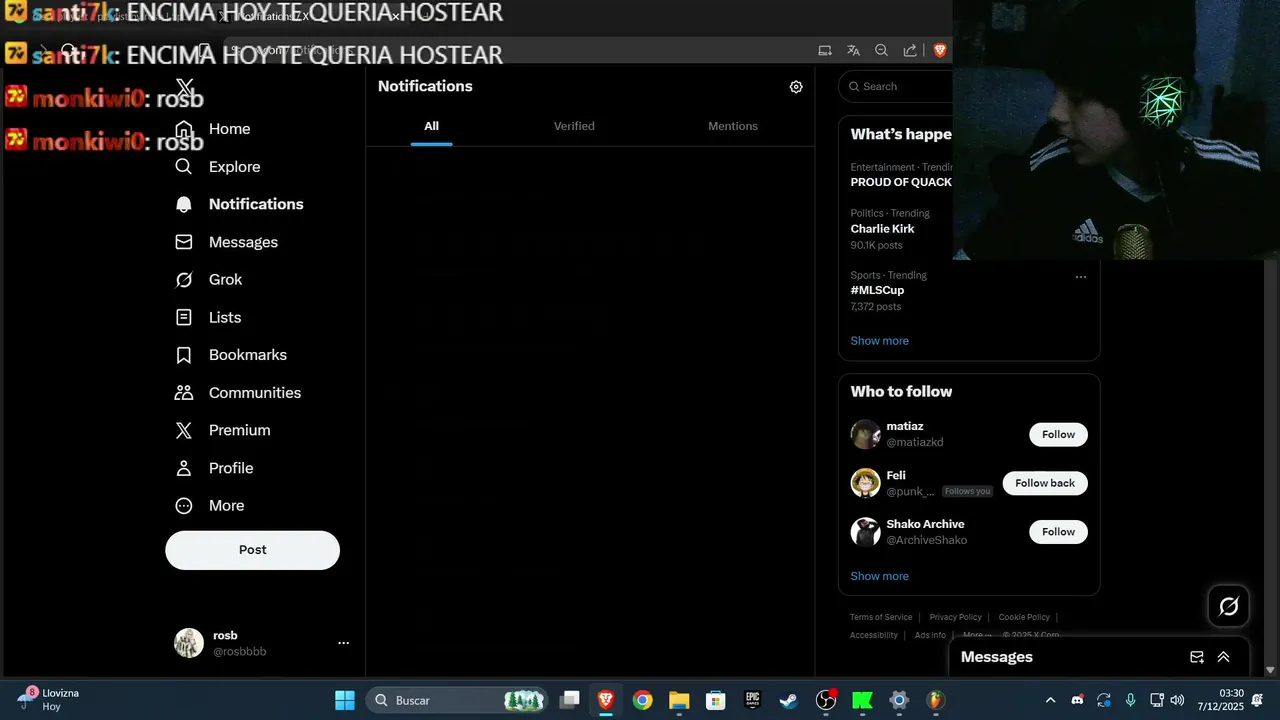Screen dimensions: 1280x720
Task: Open notification settings gear icon
Action: pos(796,87)
